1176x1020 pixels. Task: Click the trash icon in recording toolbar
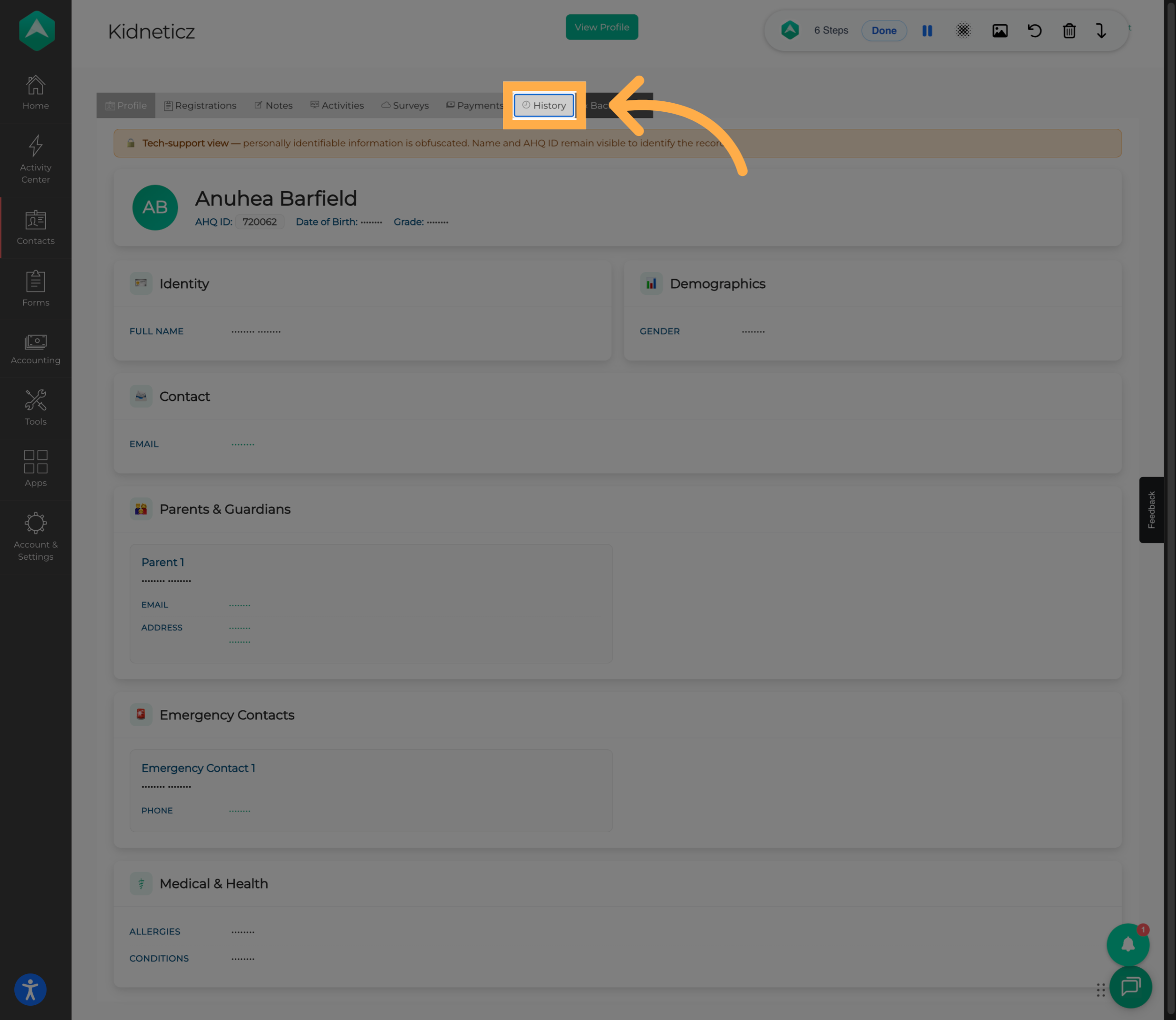pos(1069,31)
